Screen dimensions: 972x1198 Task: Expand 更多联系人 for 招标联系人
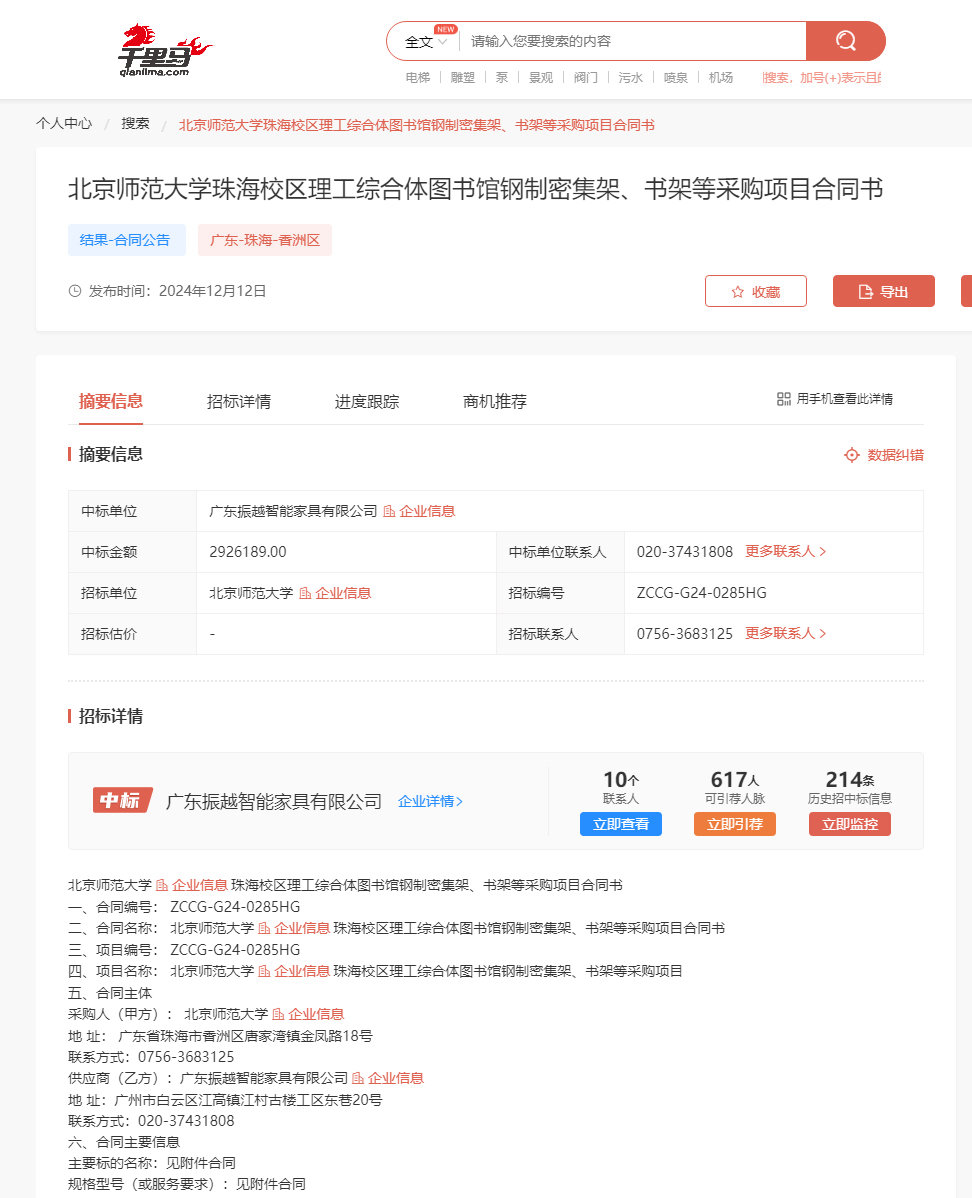tap(786, 633)
